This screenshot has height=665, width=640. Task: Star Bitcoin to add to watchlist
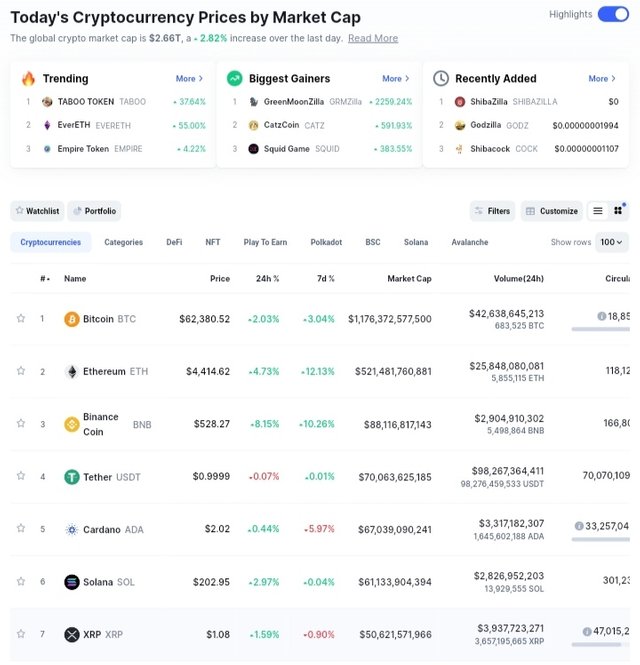[20, 319]
